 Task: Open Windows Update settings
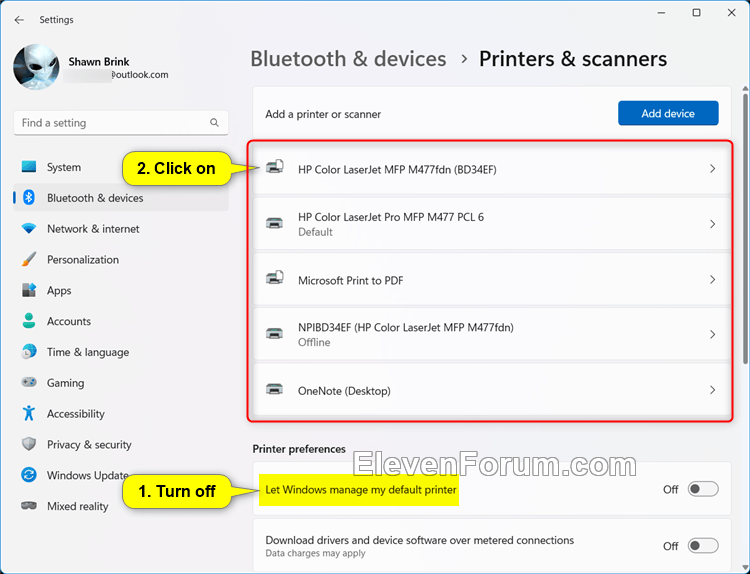121,475
